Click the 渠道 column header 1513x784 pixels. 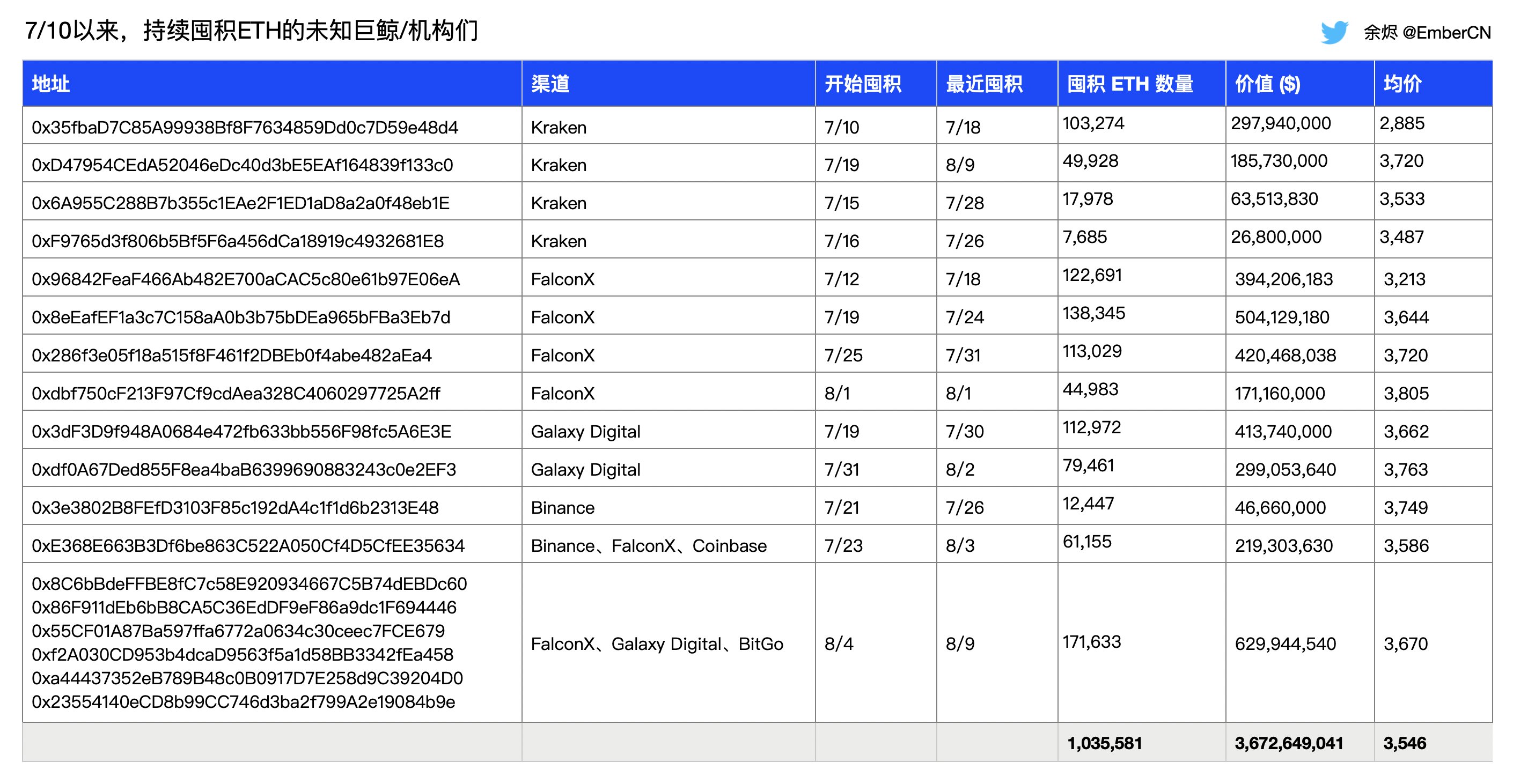[550, 84]
